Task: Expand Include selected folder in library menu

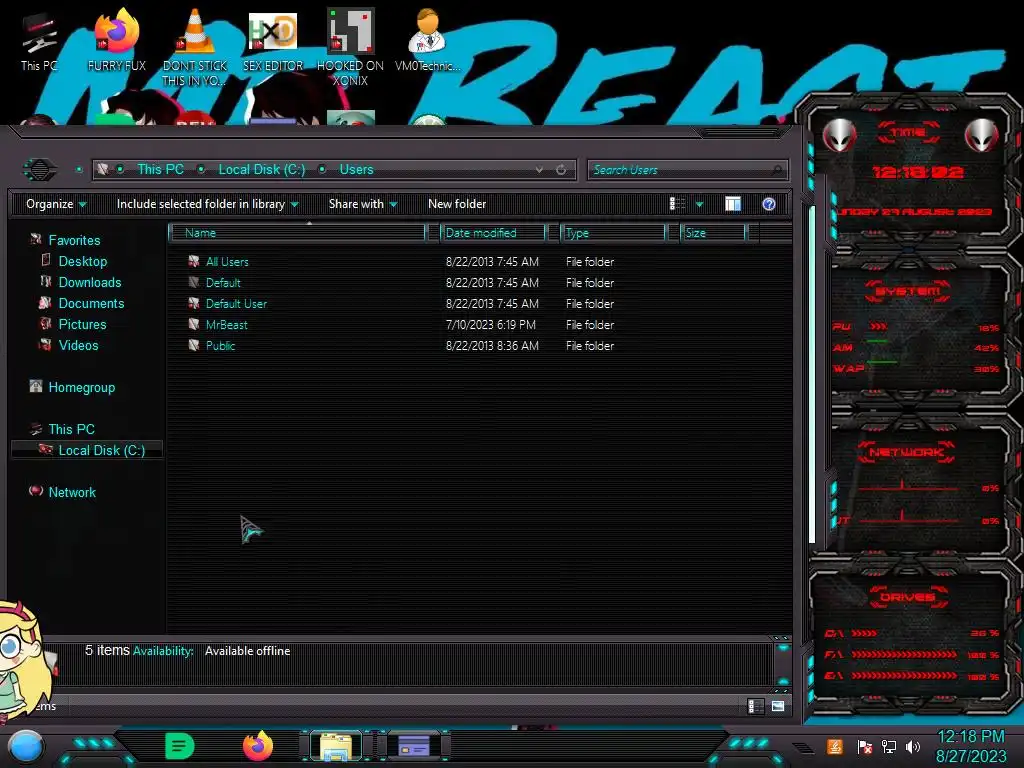Action: pos(208,204)
